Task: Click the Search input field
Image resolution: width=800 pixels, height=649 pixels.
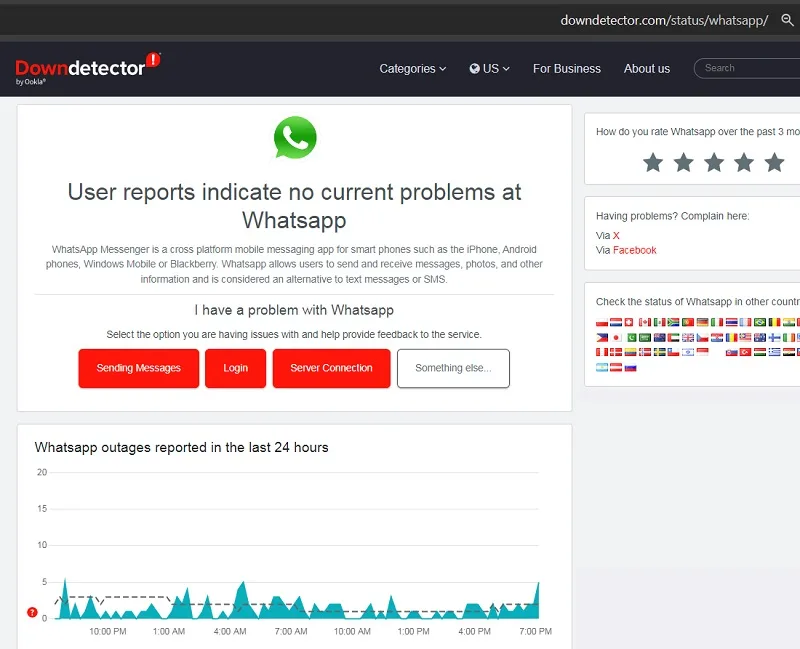Action: pyautogui.click(x=747, y=68)
